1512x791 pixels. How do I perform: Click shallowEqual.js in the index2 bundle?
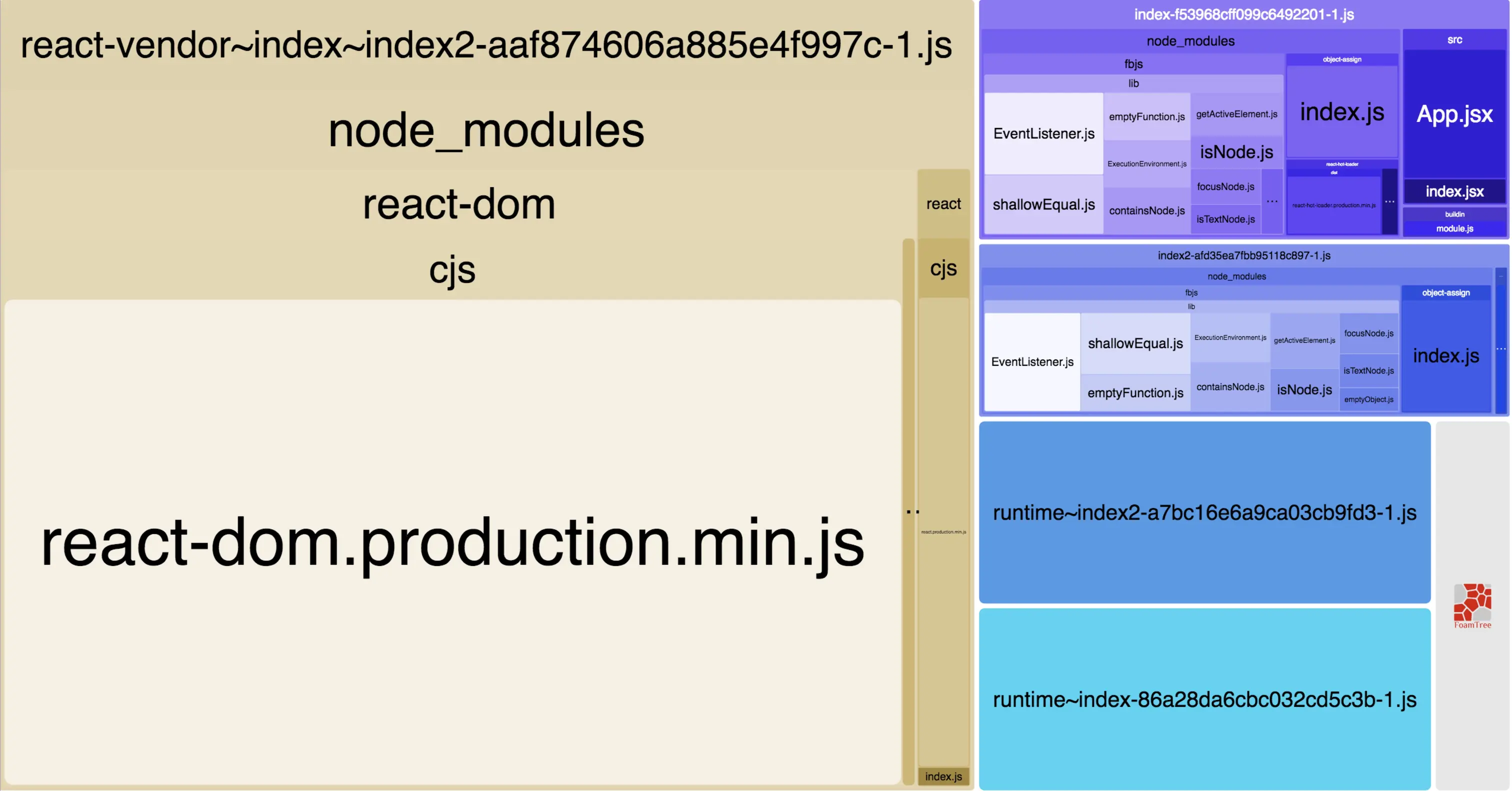[1135, 343]
